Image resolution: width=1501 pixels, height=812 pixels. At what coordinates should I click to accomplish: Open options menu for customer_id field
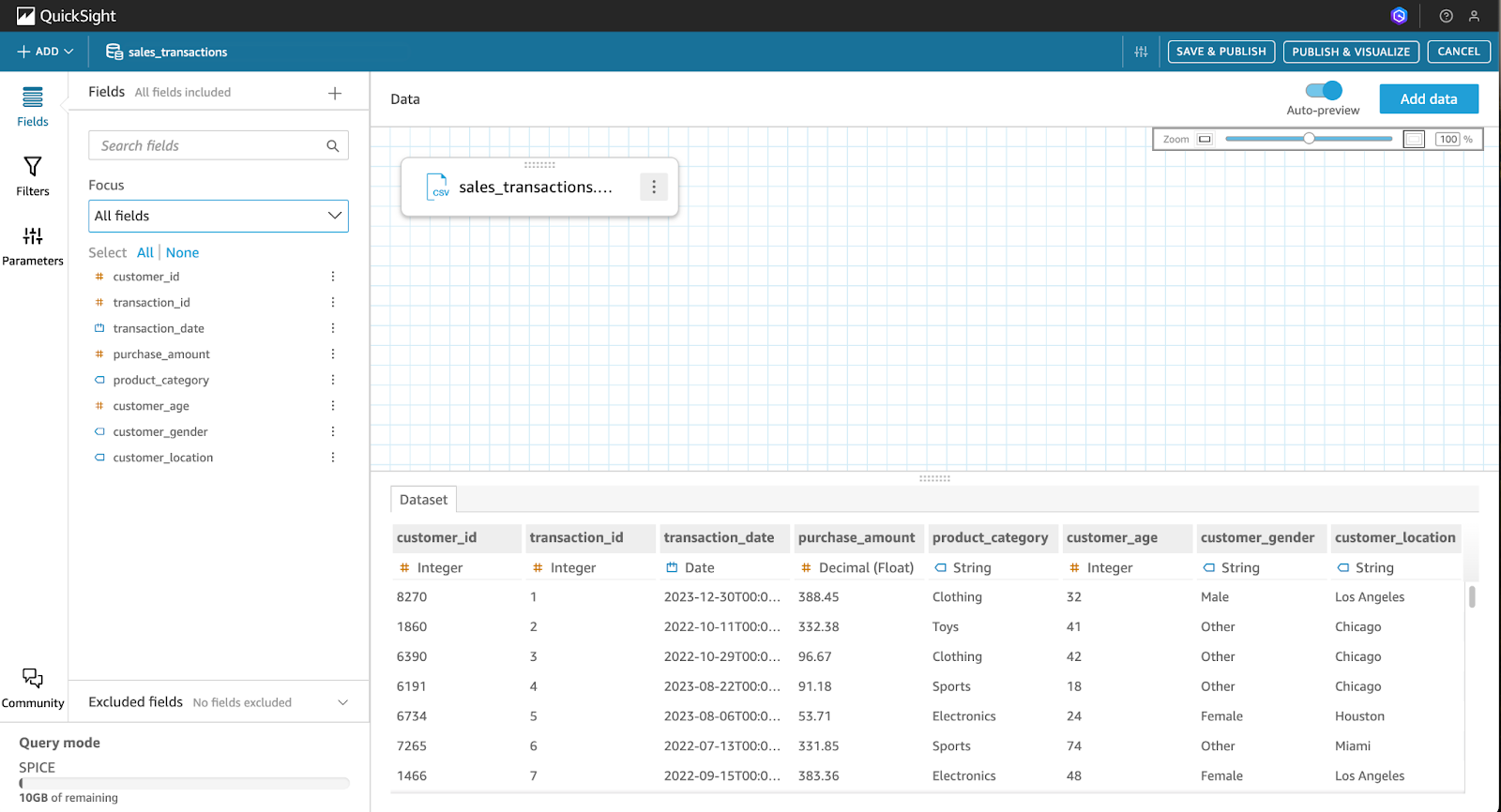332,277
